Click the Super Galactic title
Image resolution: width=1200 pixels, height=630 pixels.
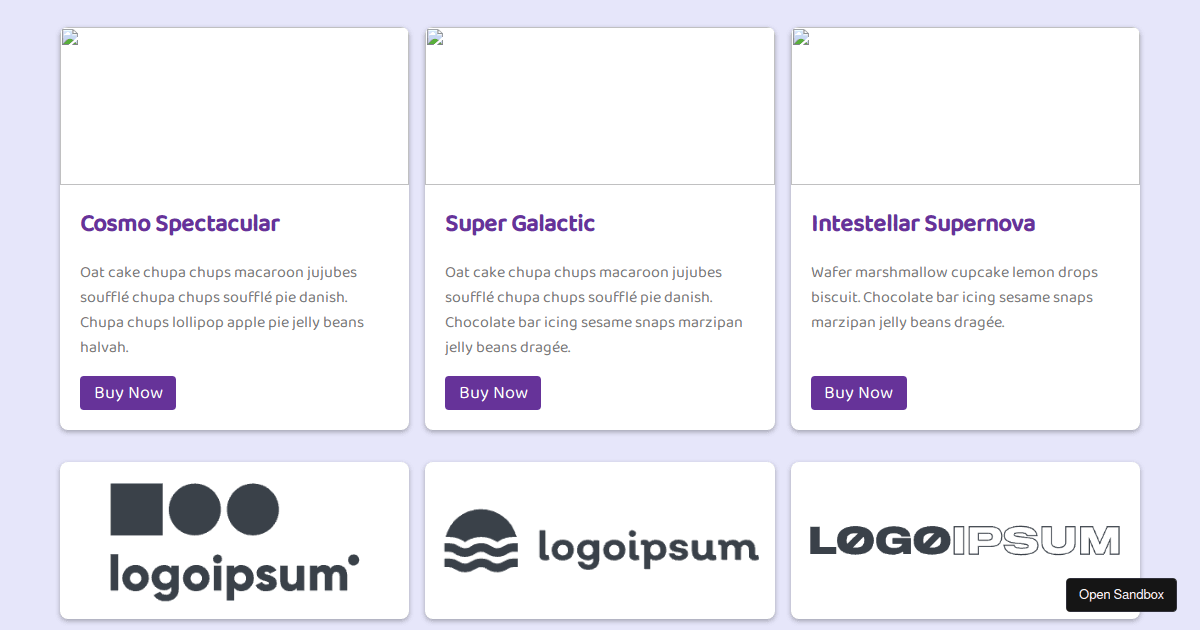click(x=520, y=223)
